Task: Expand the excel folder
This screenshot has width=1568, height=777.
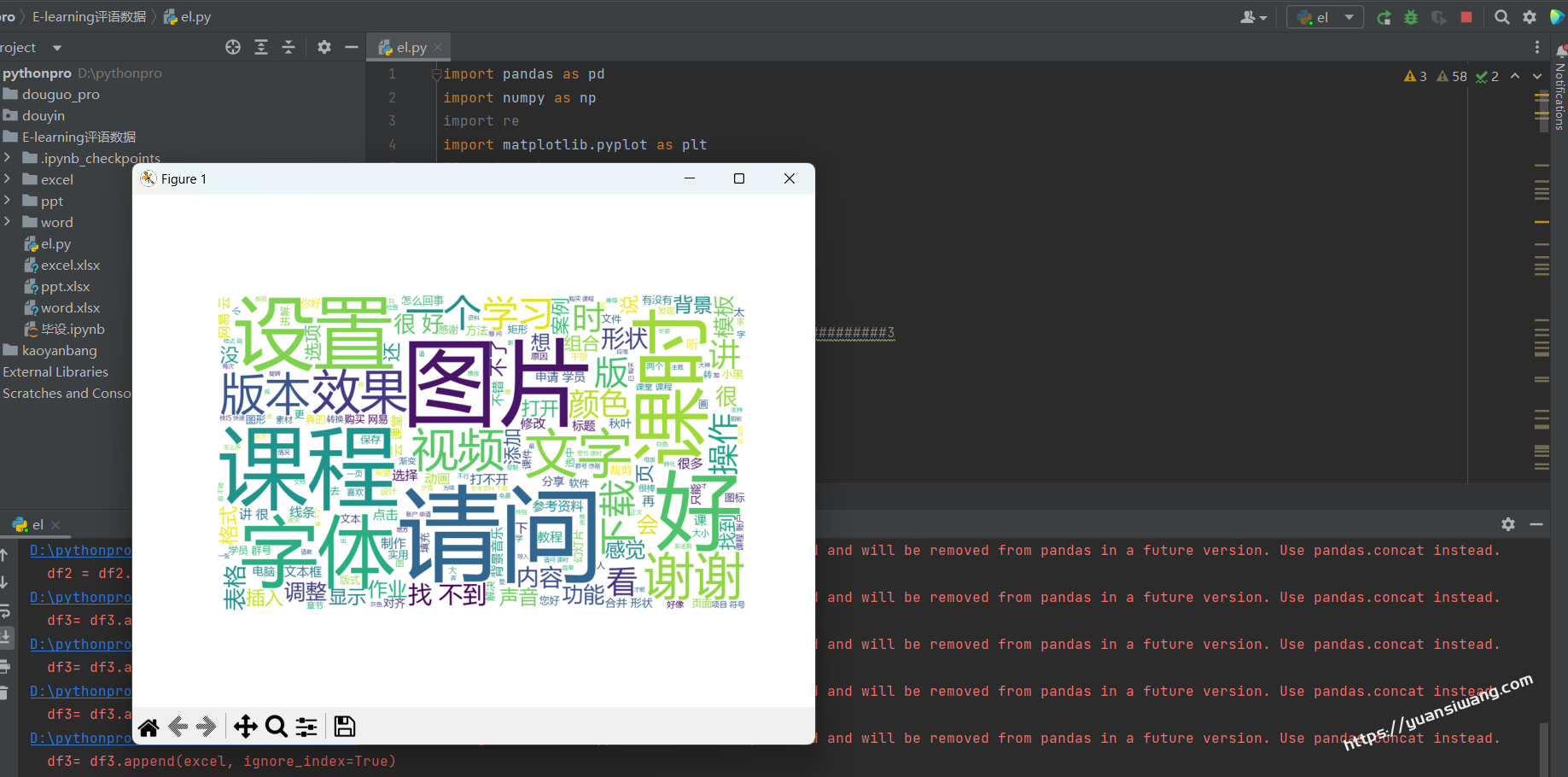Action: click(x=7, y=179)
